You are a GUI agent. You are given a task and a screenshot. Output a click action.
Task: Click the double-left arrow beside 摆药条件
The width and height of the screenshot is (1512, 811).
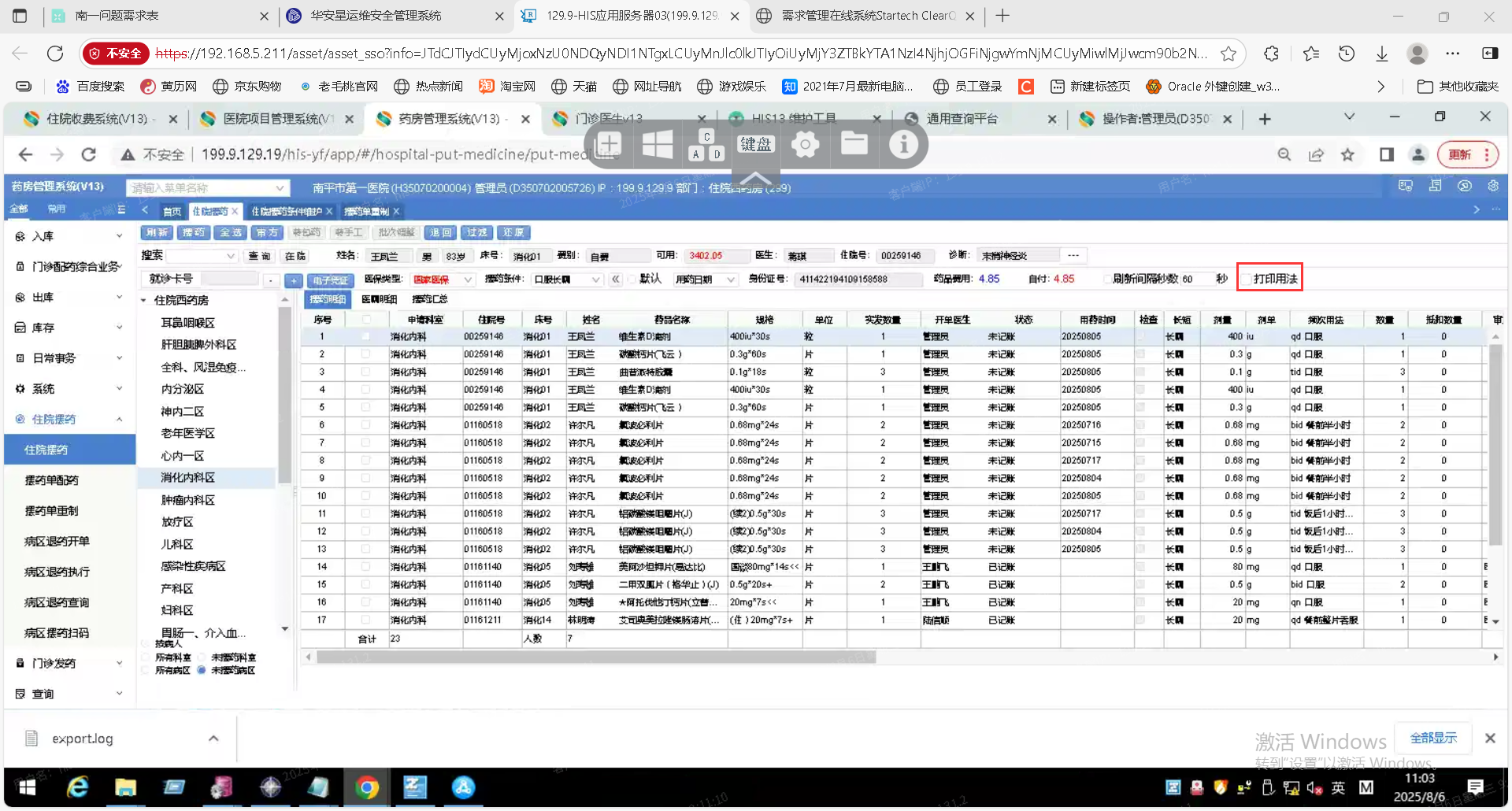[616, 279]
